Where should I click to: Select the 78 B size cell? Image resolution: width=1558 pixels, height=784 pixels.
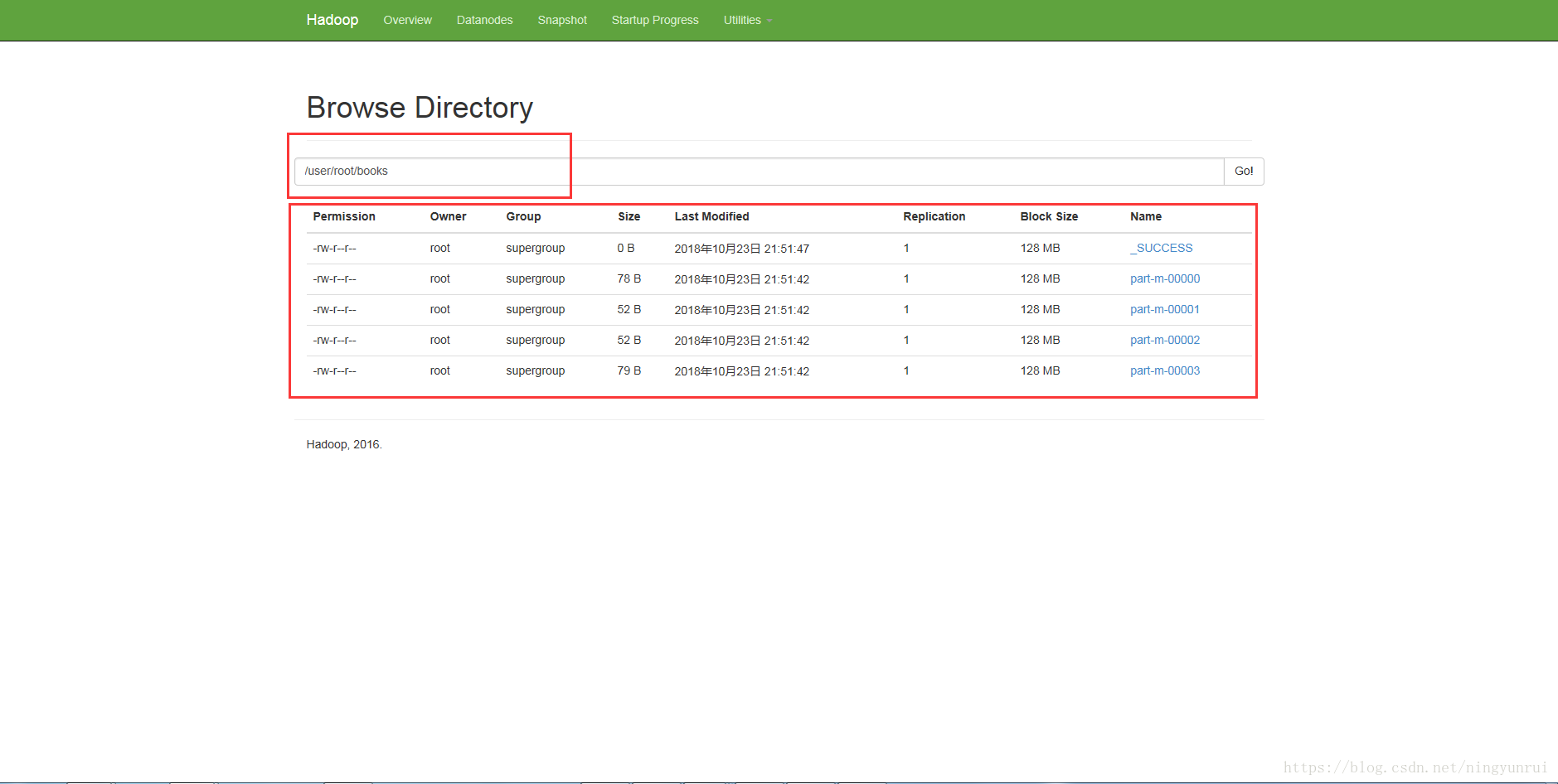tap(629, 278)
